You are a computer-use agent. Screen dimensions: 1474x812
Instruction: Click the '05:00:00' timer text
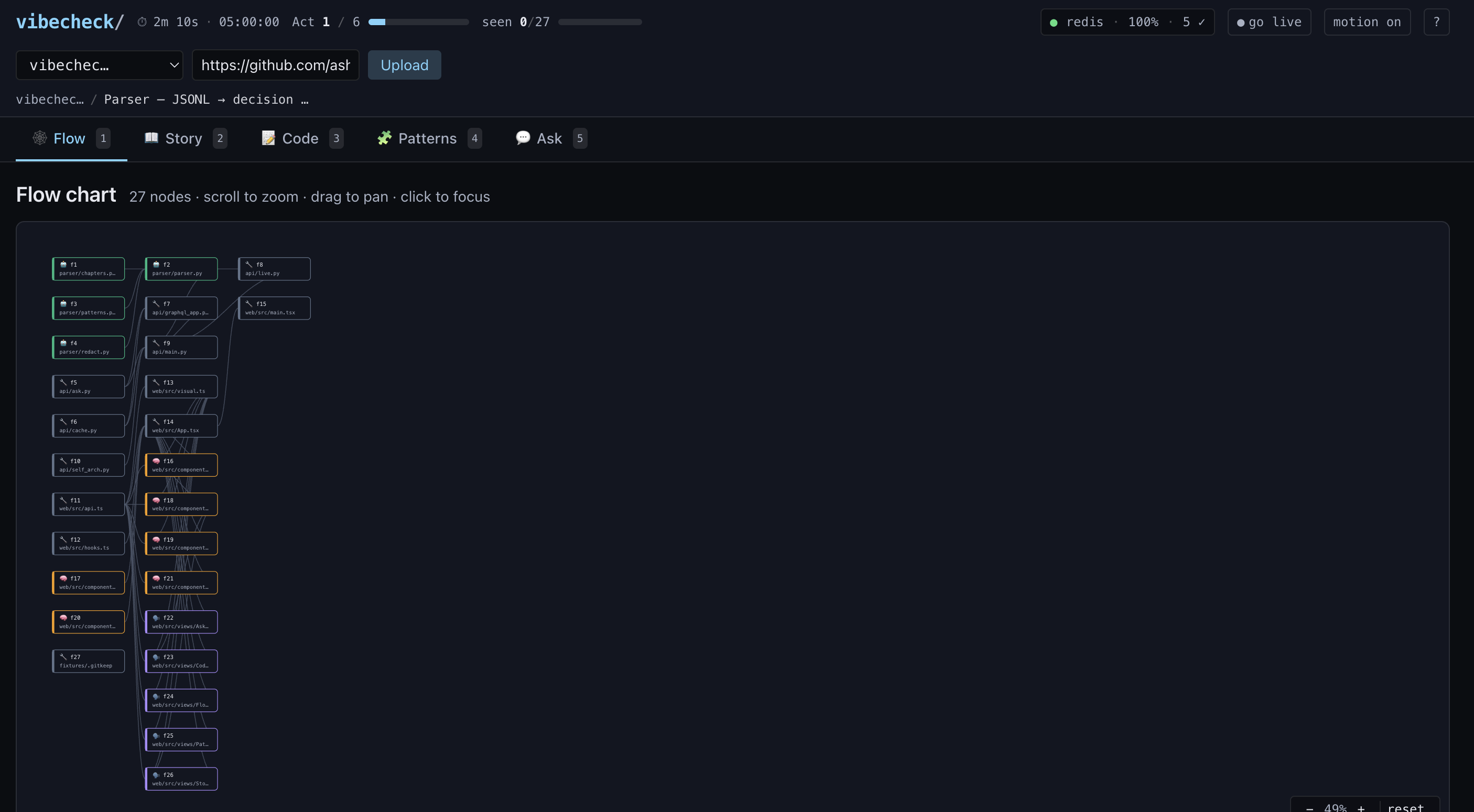point(249,21)
